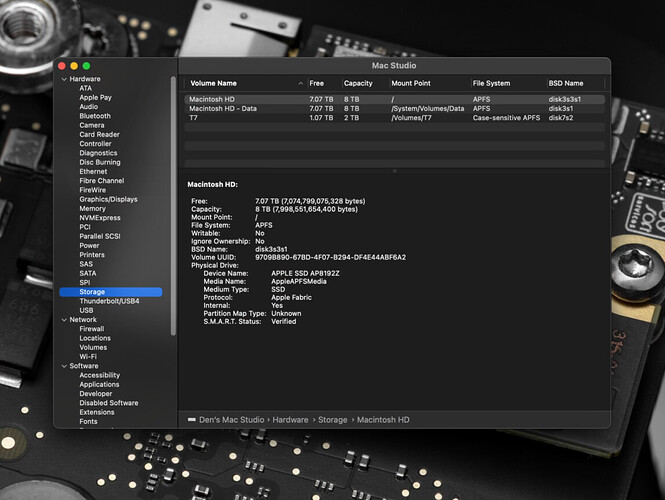The height and width of the screenshot is (500, 665).
Task: Select ATA in the sidebar
Action: (x=85, y=88)
